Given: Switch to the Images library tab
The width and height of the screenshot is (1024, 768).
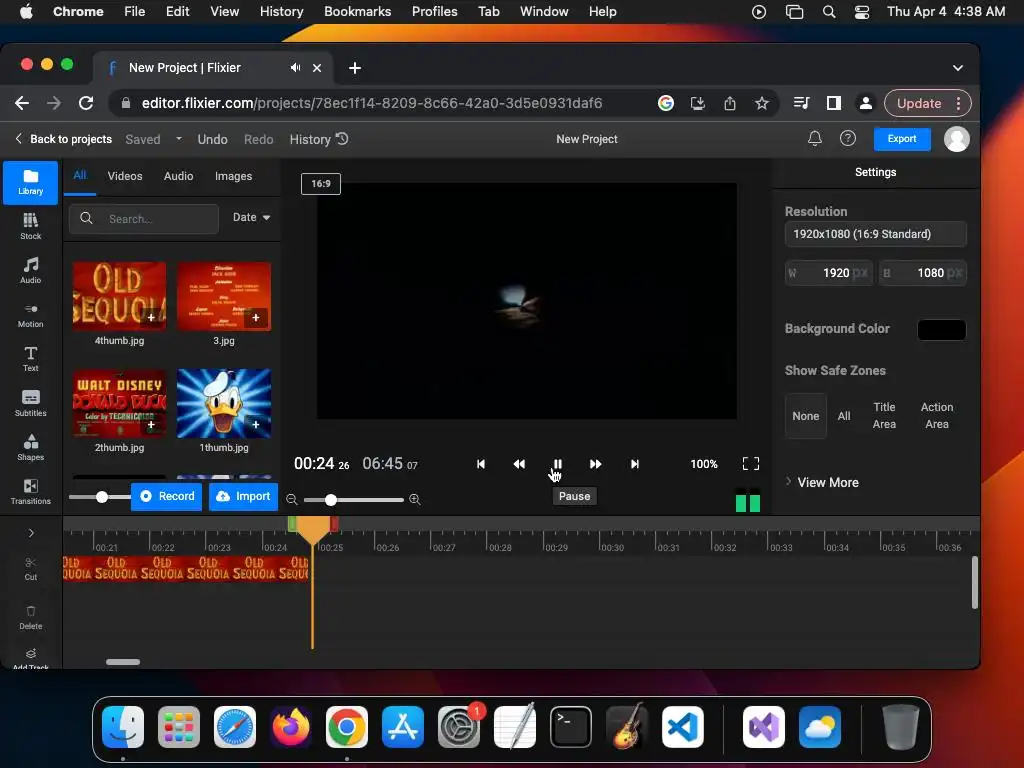Looking at the screenshot, I should point(233,176).
